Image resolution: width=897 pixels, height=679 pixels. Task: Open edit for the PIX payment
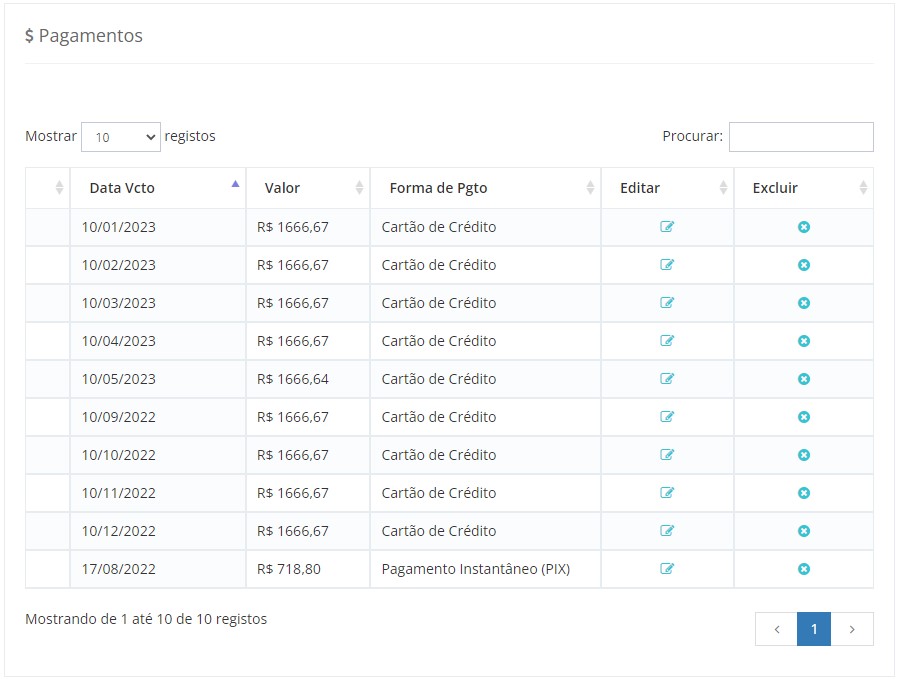pos(667,569)
